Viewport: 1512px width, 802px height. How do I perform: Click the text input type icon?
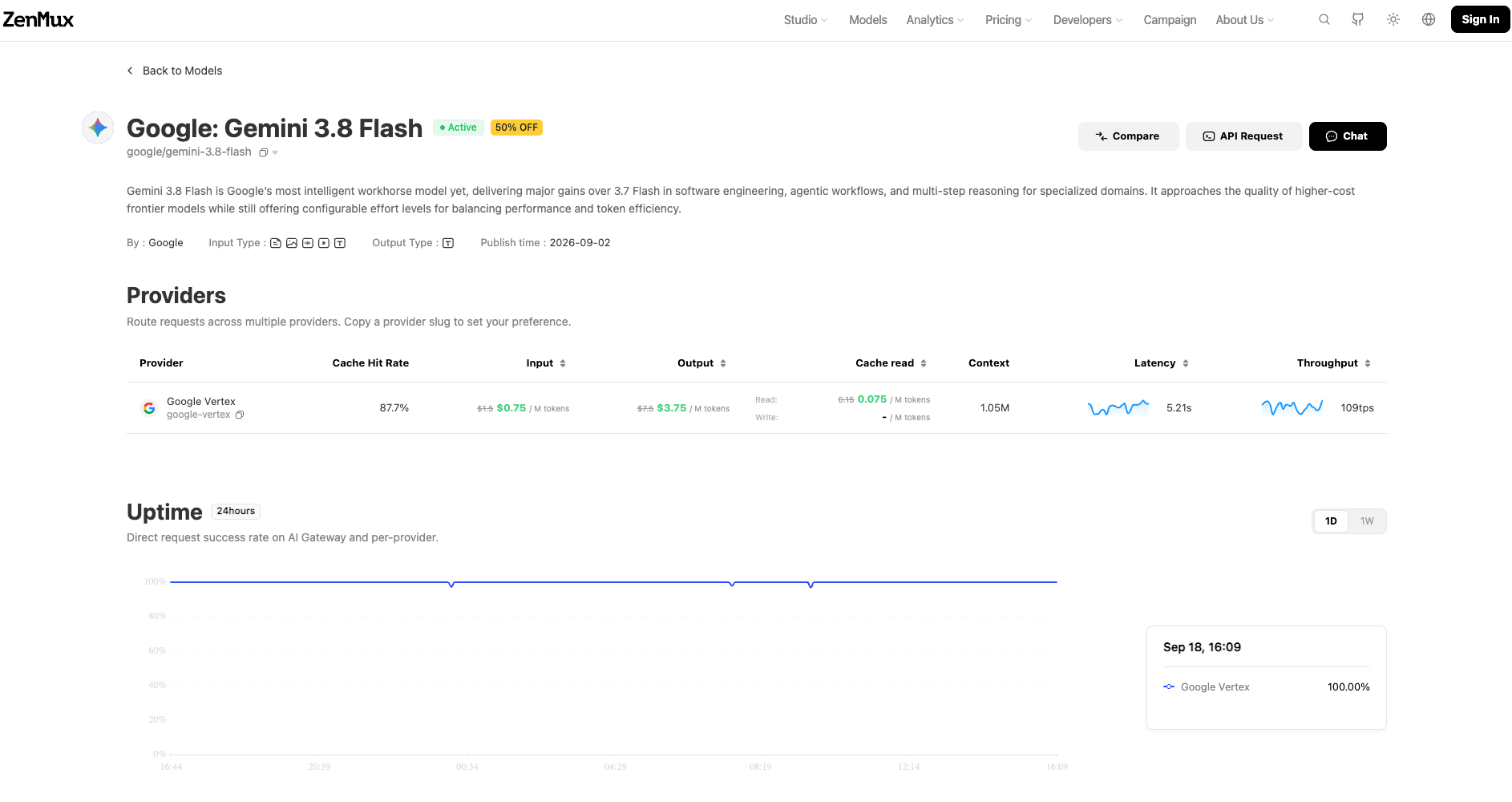(x=340, y=243)
